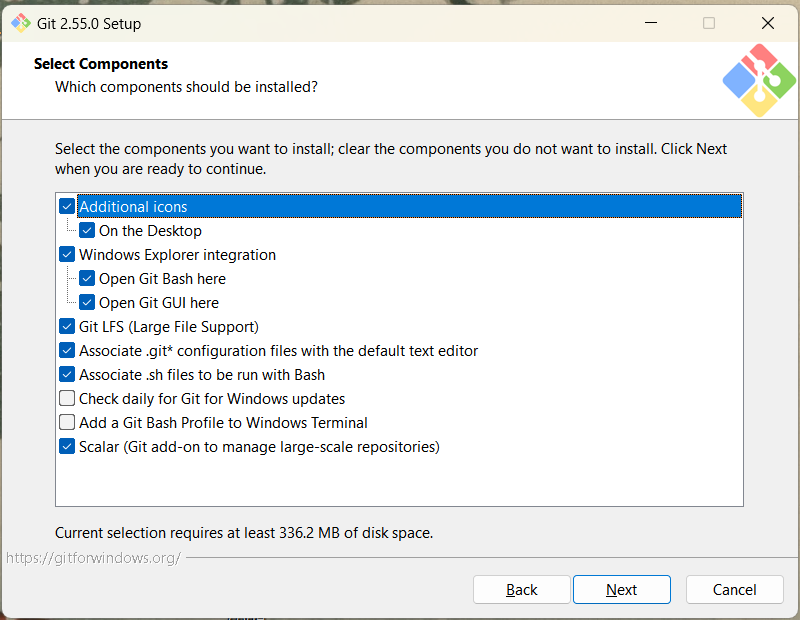Open the https://gitforwindows.org/ link
Screen dimensions: 800x620
93,558
